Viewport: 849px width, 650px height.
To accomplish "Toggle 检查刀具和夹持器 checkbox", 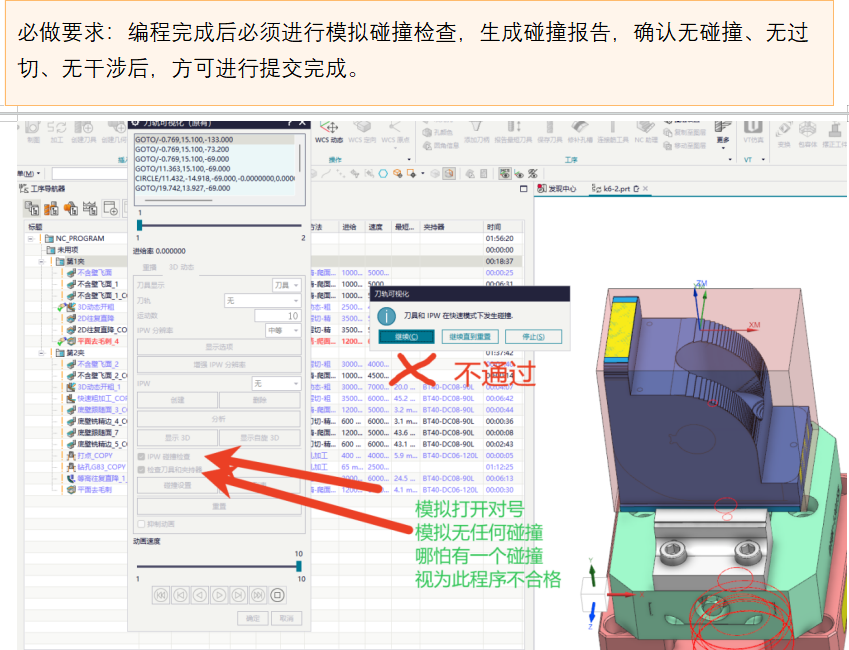I will pyautogui.click(x=141, y=470).
